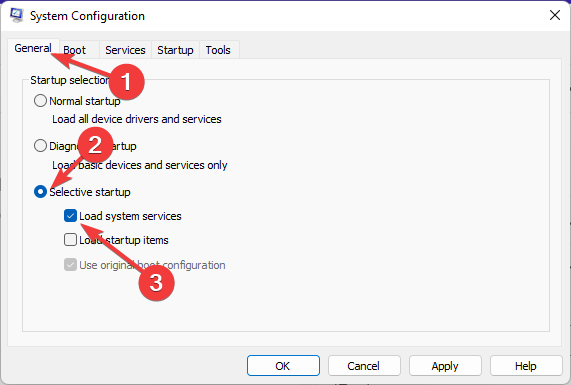Select the Normal startup radio button
571x385 pixels.
[x=40, y=101]
